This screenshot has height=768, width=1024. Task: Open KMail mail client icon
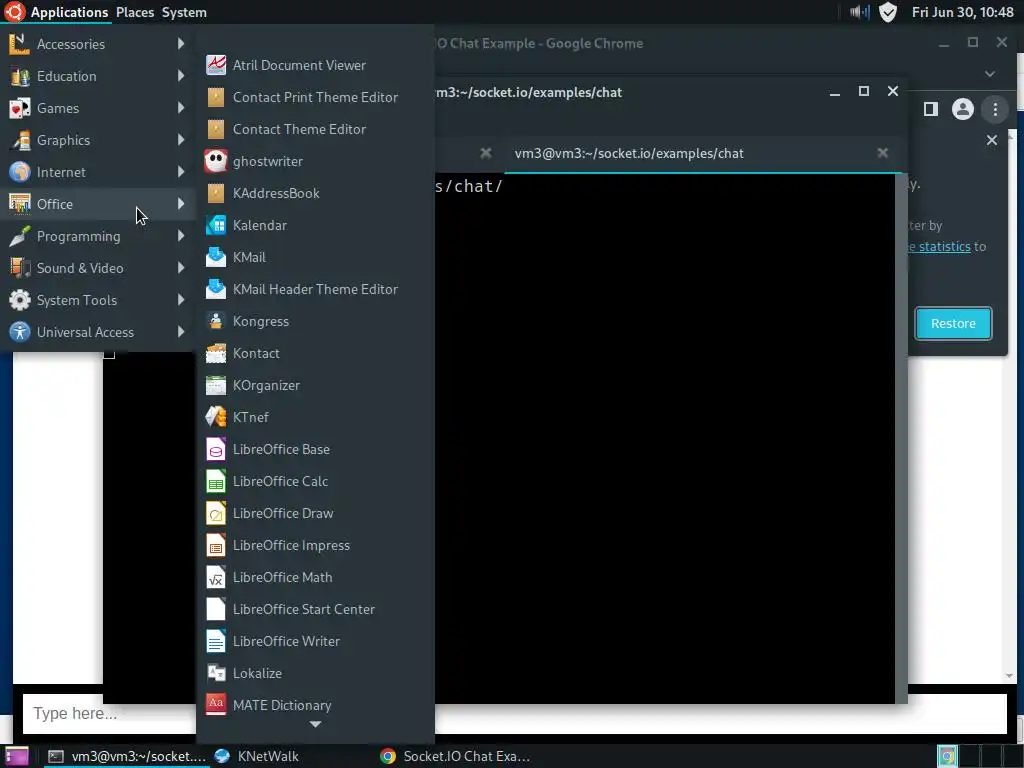pyautogui.click(x=216, y=257)
